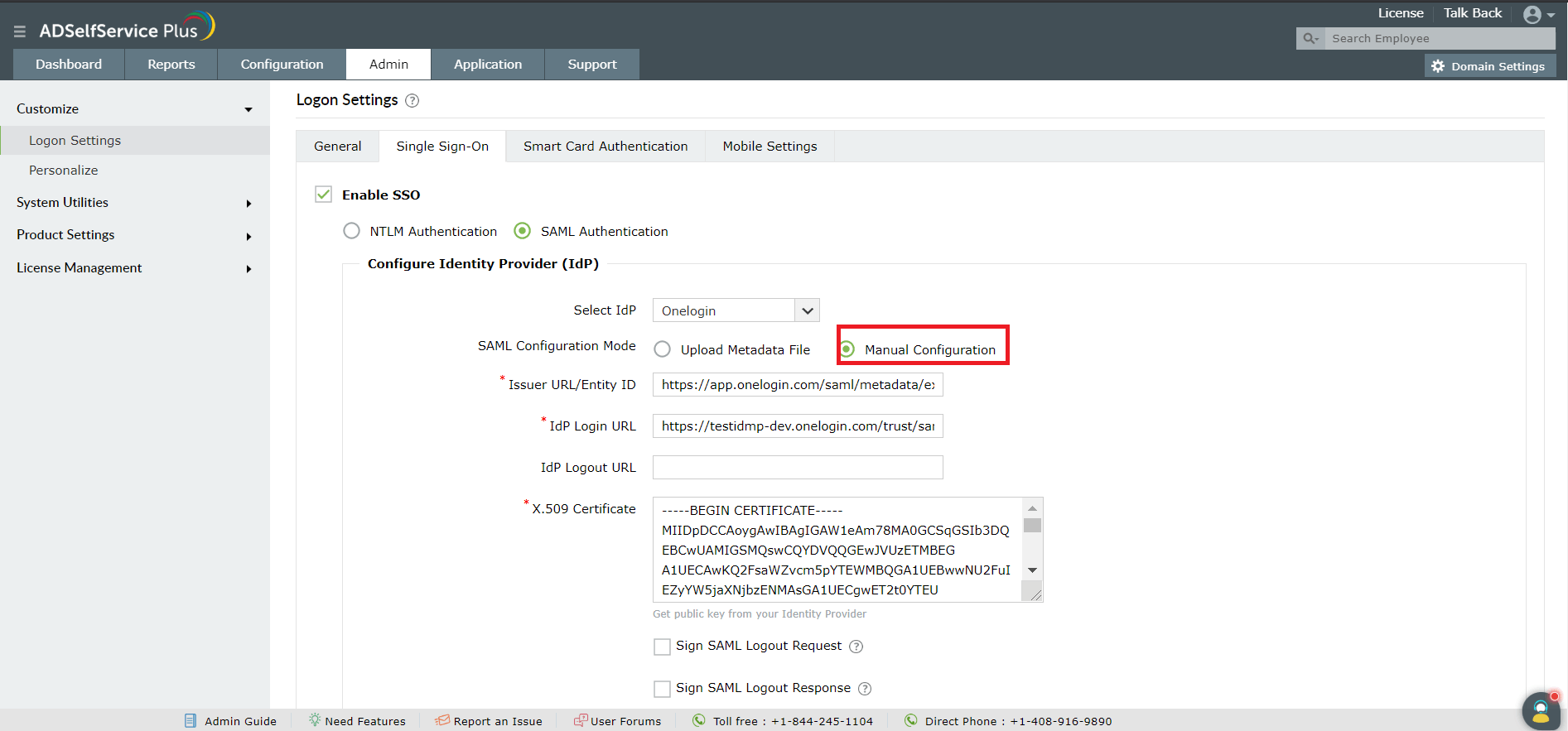Click the Need Features link

[x=365, y=721]
